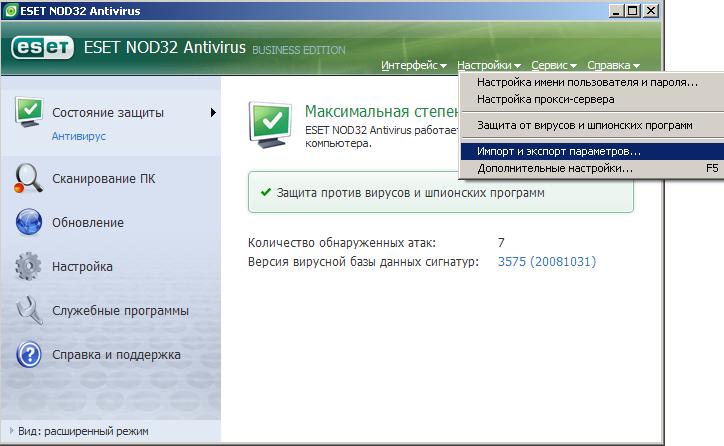Open Дополнительные настройки menu entry
724x446 pixels.
point(592,169)
